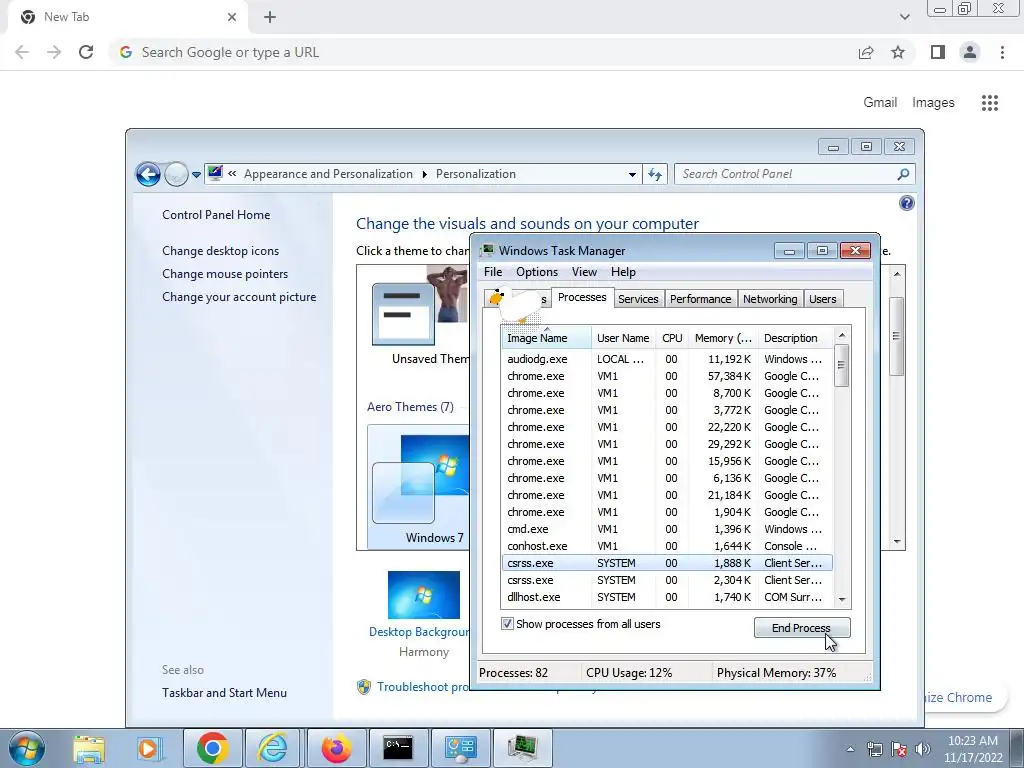Image resolution: width=1024 pixels, height=768 pixels.
Task: Open Chrome profile avatar
Action: click(970, 52)
